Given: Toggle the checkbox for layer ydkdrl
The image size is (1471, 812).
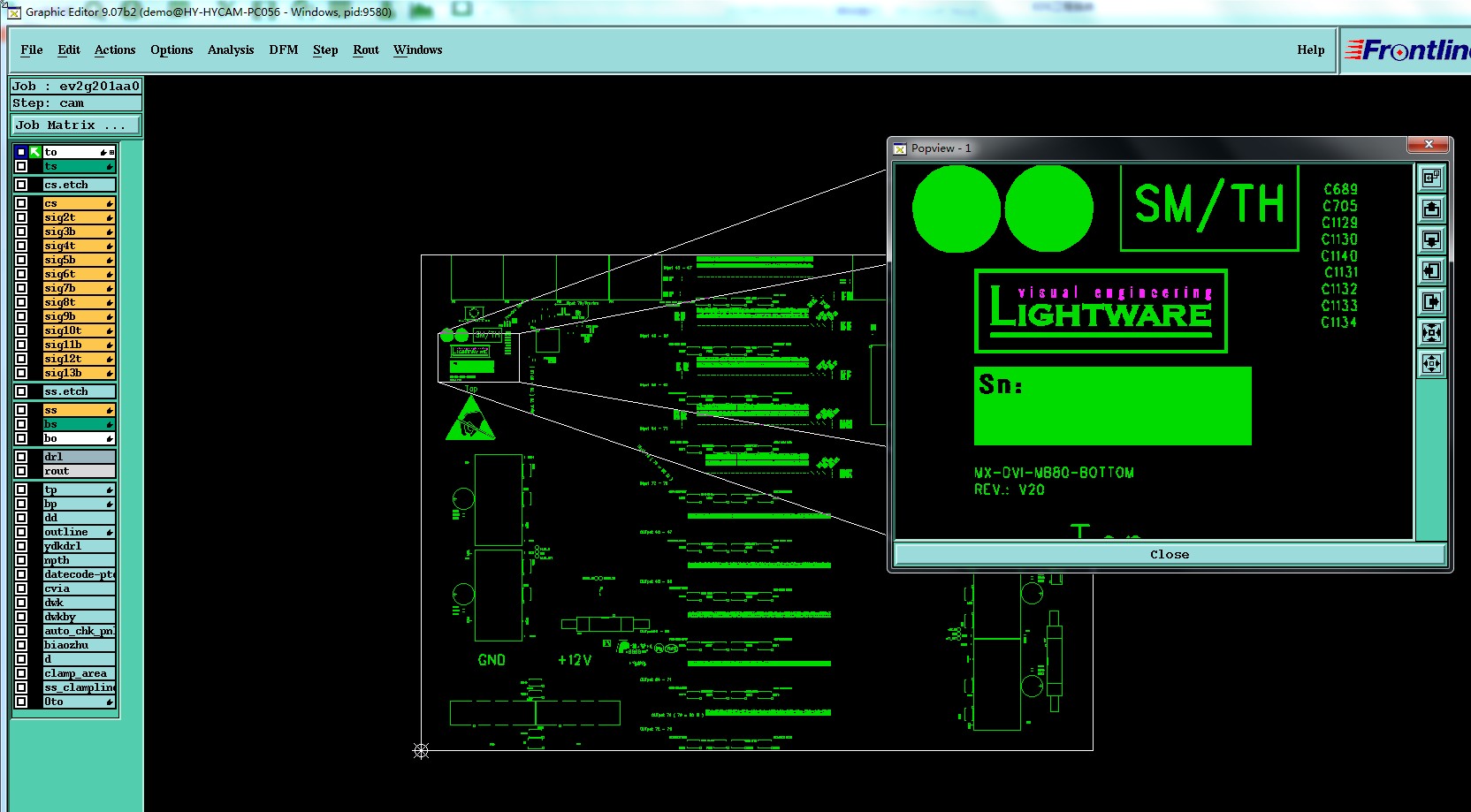Looking at the screenshot, I should point(21,546).
